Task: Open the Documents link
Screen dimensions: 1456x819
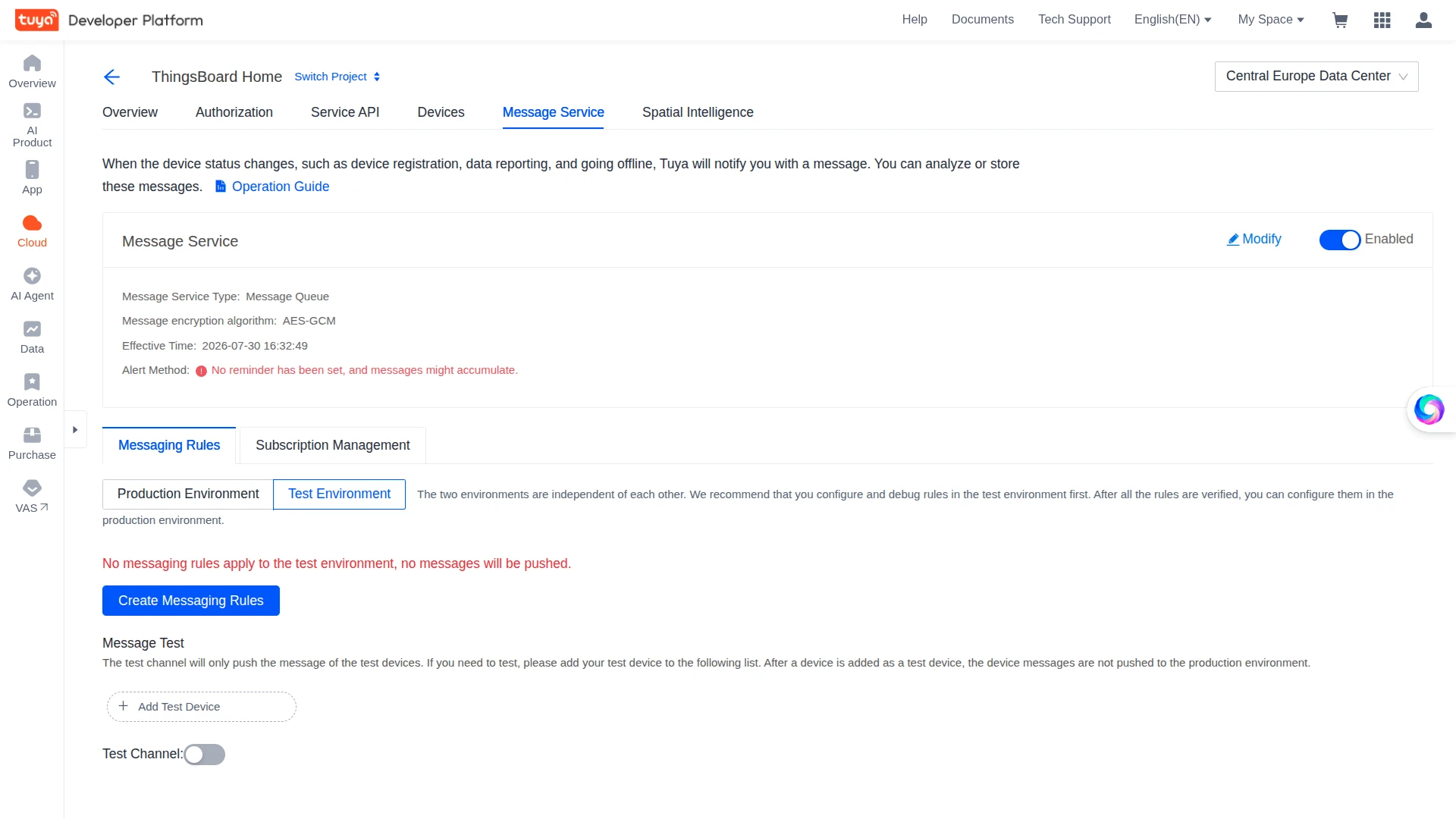Action: point(983,20)
